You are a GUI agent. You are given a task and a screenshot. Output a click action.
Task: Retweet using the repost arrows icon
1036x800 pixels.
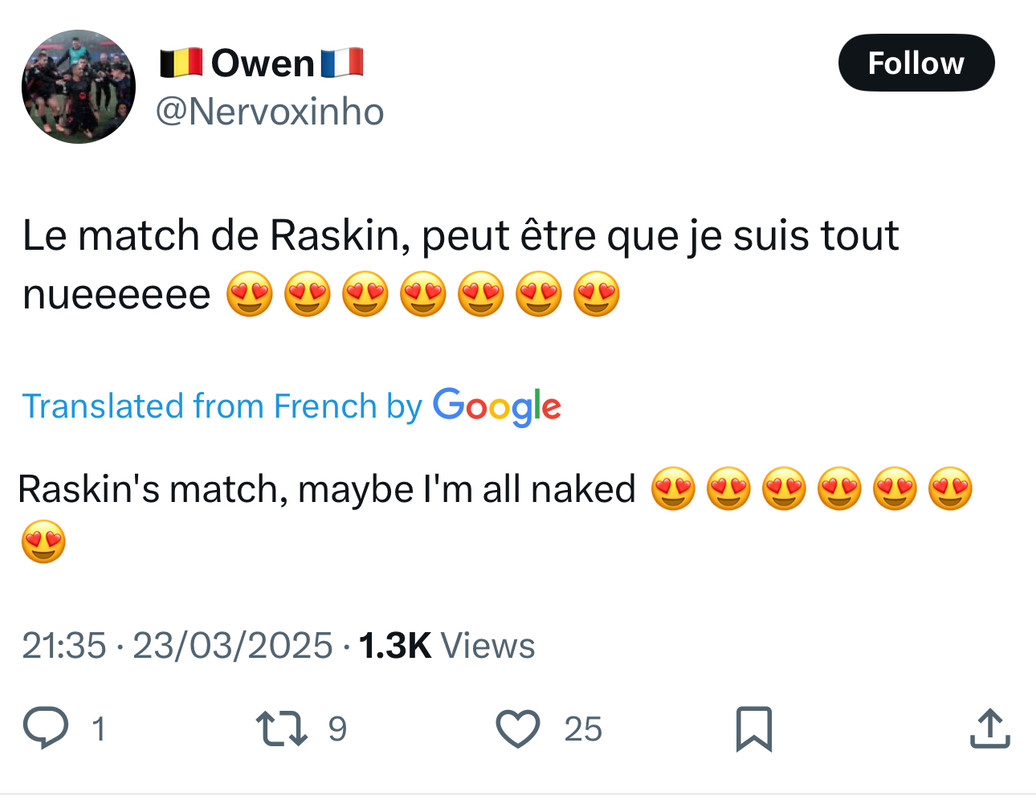282,729
